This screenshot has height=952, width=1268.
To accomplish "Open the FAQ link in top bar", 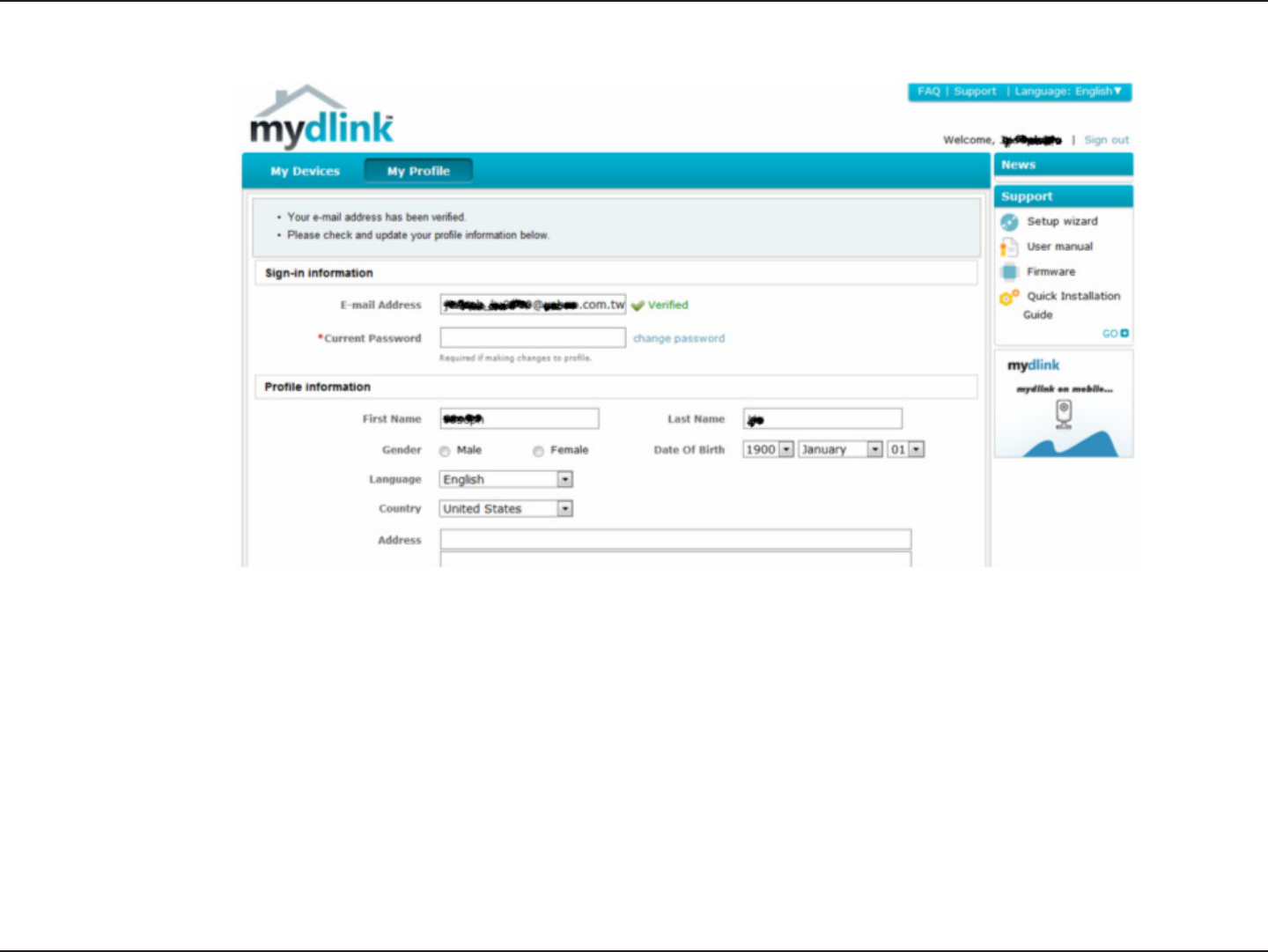I will click(x=928, y=92).
